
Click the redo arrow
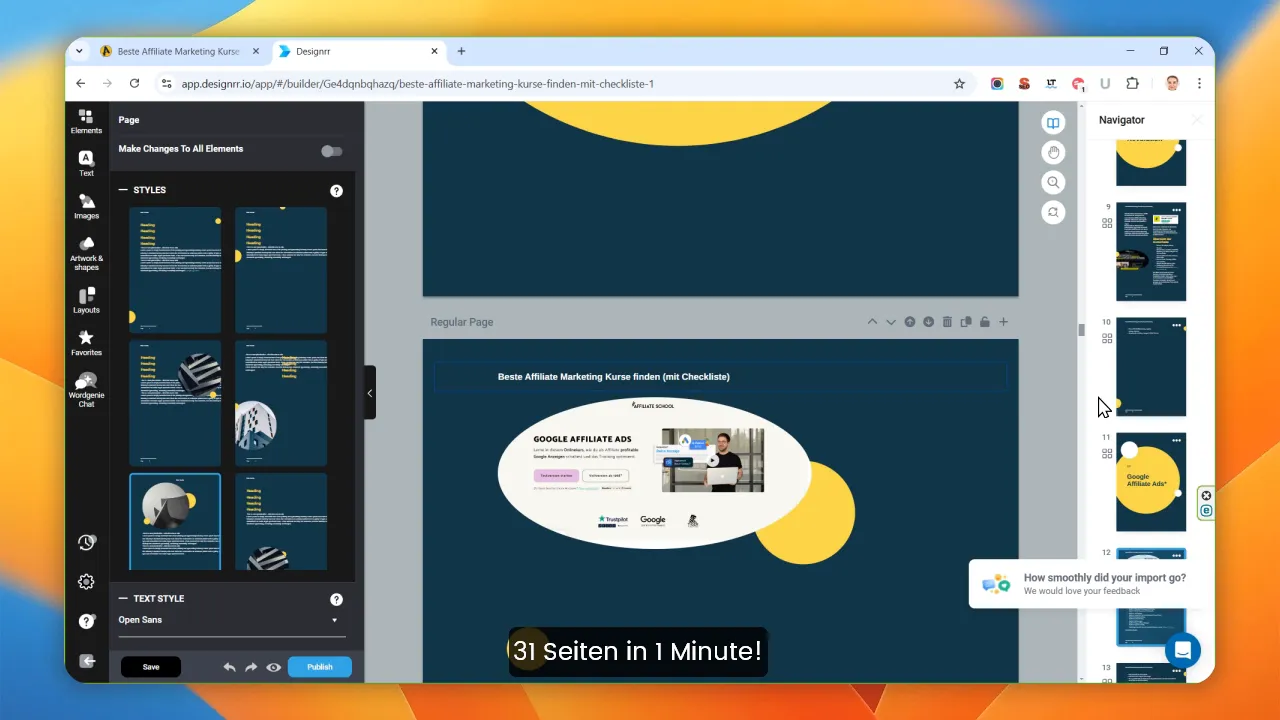[251, 667]
